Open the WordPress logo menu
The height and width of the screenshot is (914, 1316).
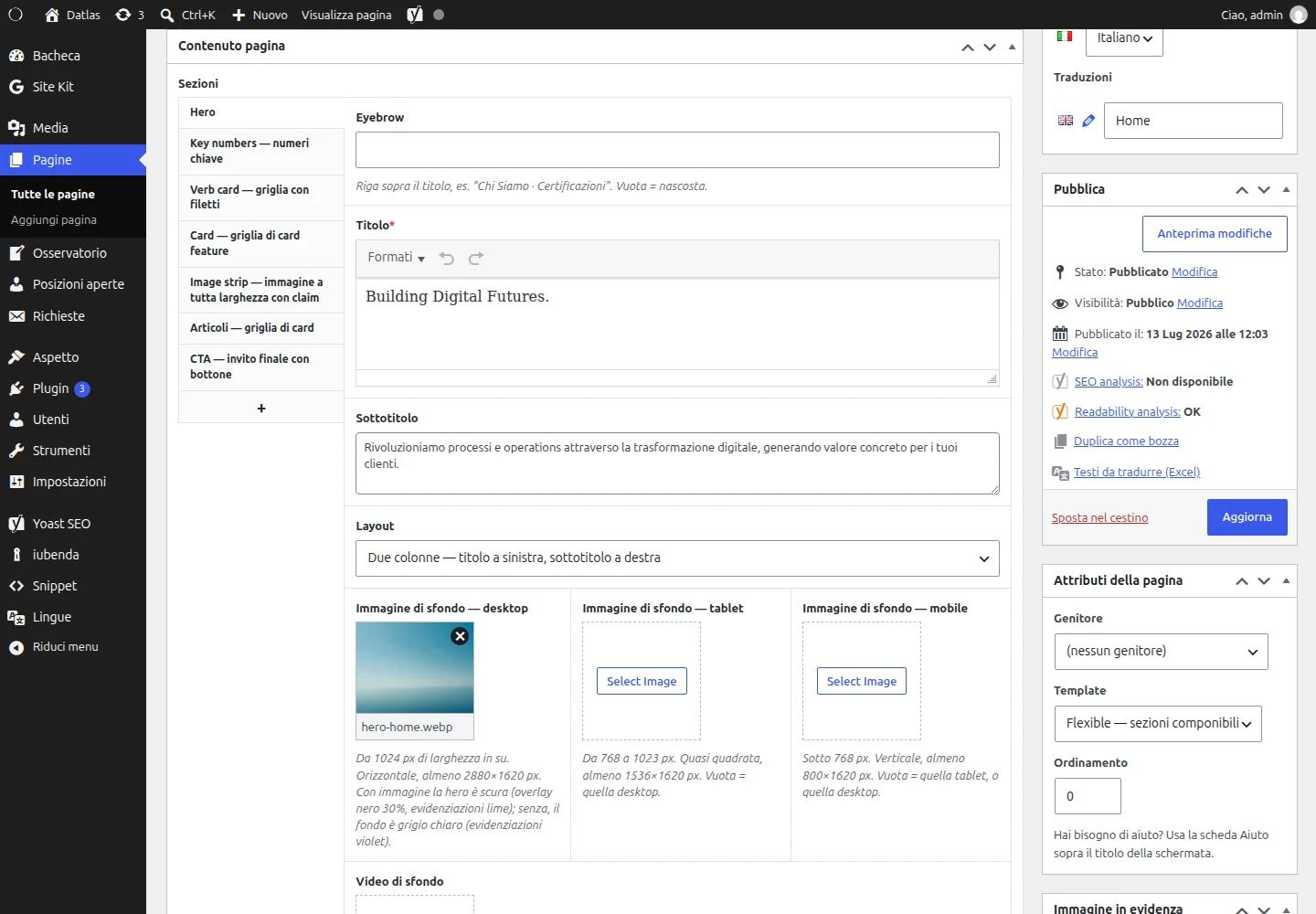click(16, 15)
